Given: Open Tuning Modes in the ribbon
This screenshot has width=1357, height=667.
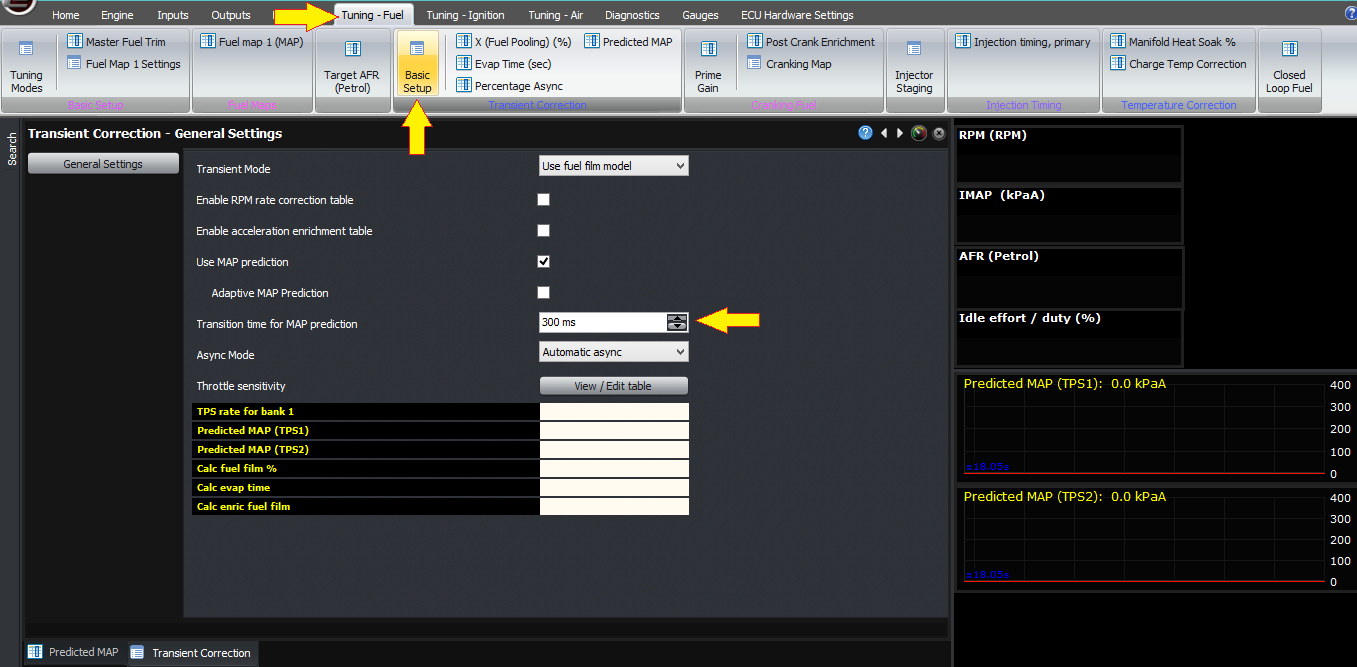Looking at the screenshot, I should point(27,66).
